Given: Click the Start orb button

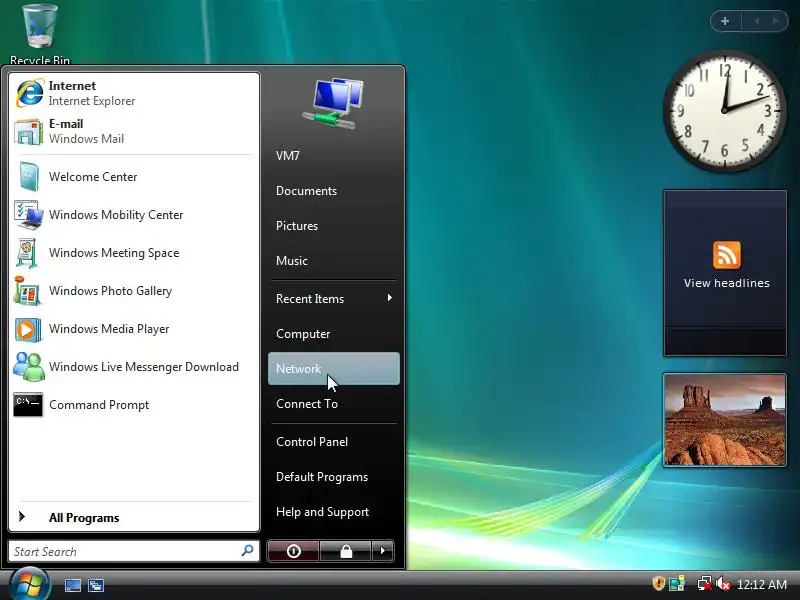Looking at the screenshot, I should tap(30, 584).
